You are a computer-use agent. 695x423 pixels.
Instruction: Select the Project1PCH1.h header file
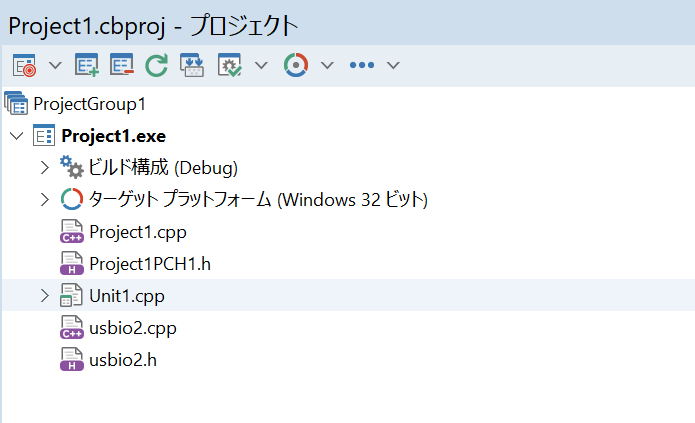click(150, 263)
